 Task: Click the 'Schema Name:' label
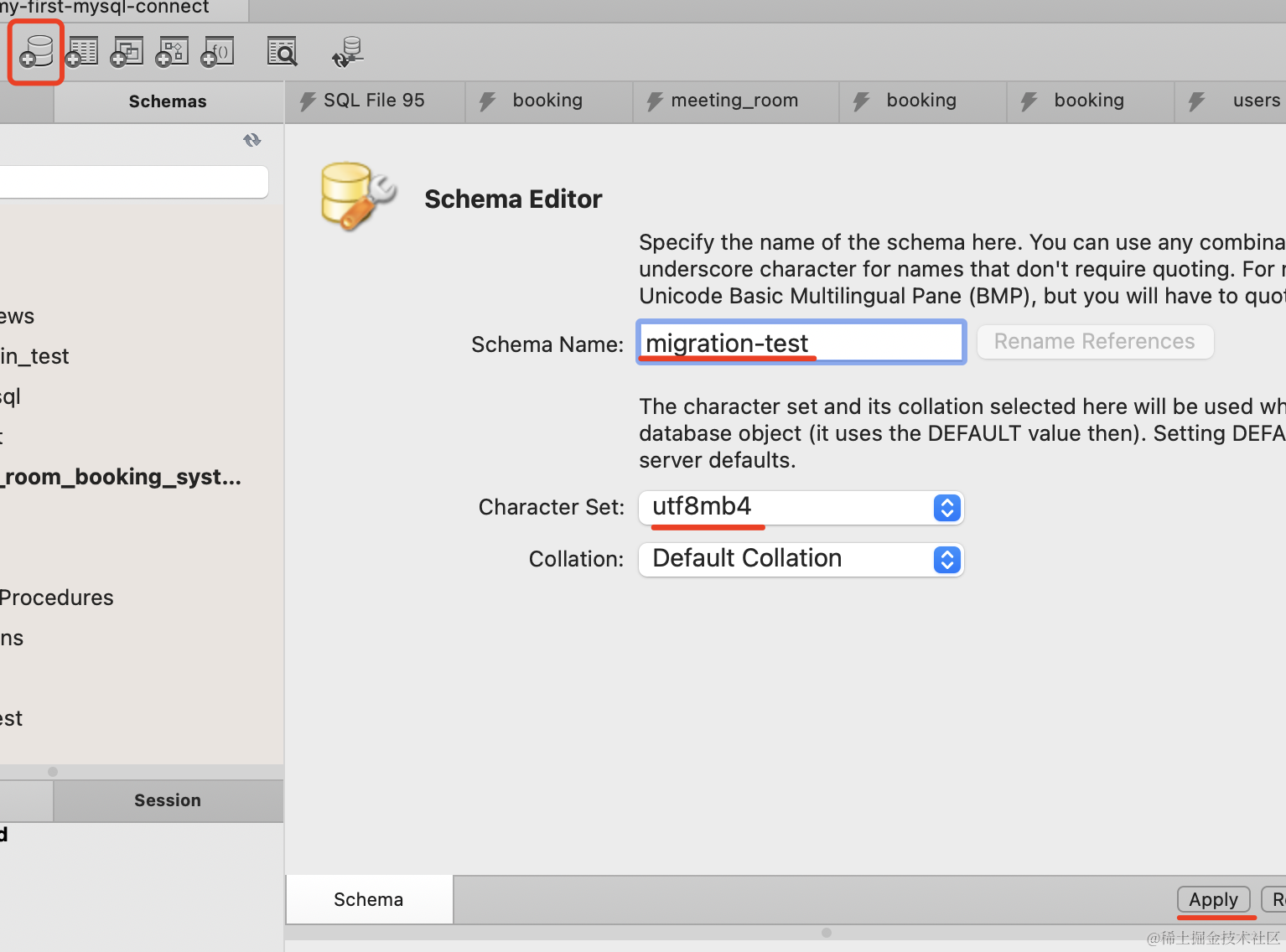pos(547,344)
